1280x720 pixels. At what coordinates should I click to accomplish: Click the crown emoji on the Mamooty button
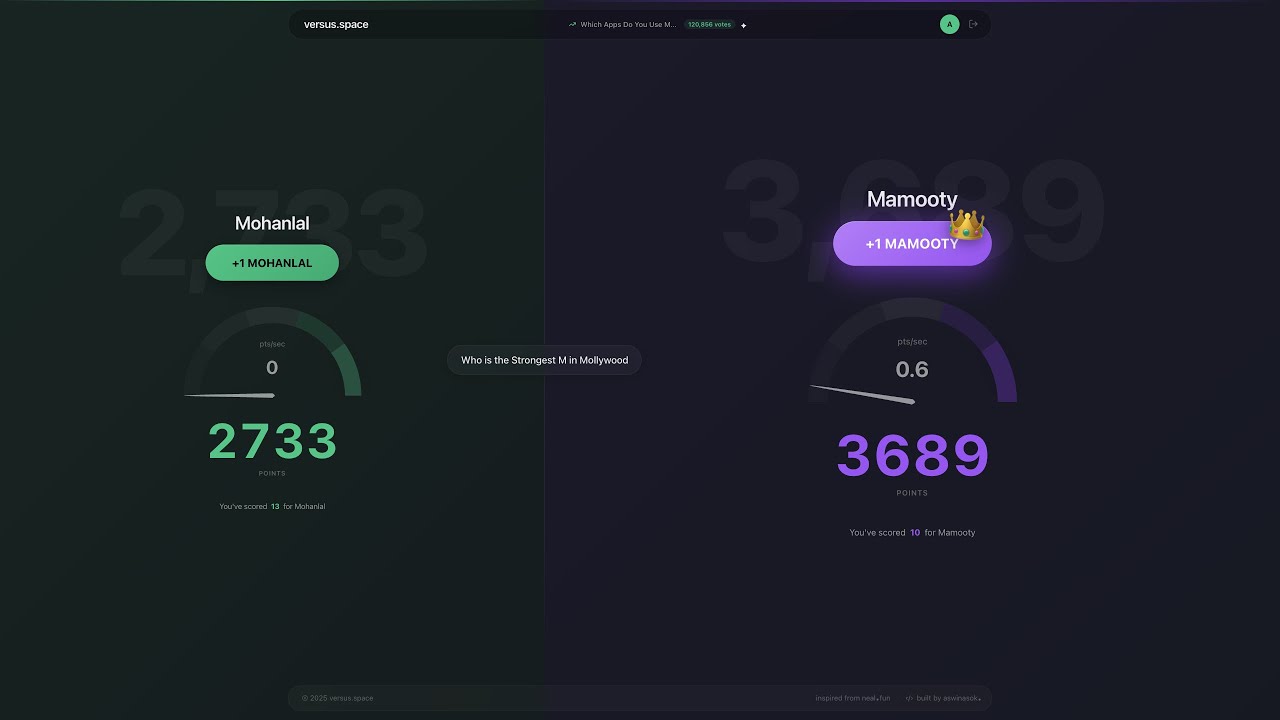pyautogui.click(x=967, y=225)
